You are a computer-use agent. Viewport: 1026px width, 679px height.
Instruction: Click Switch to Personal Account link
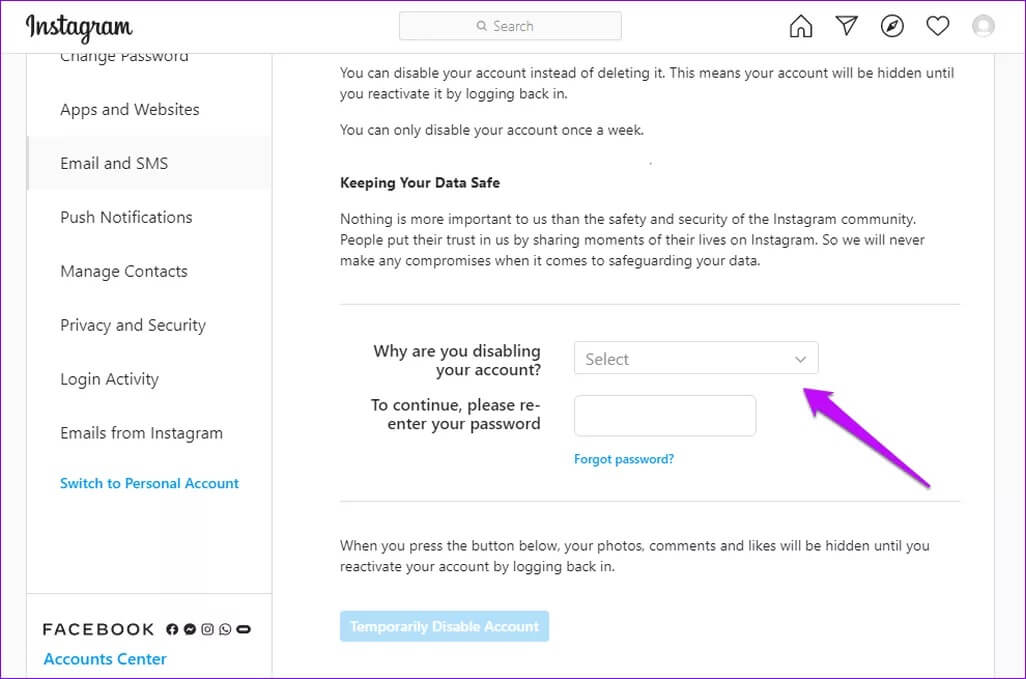[149, 483]
